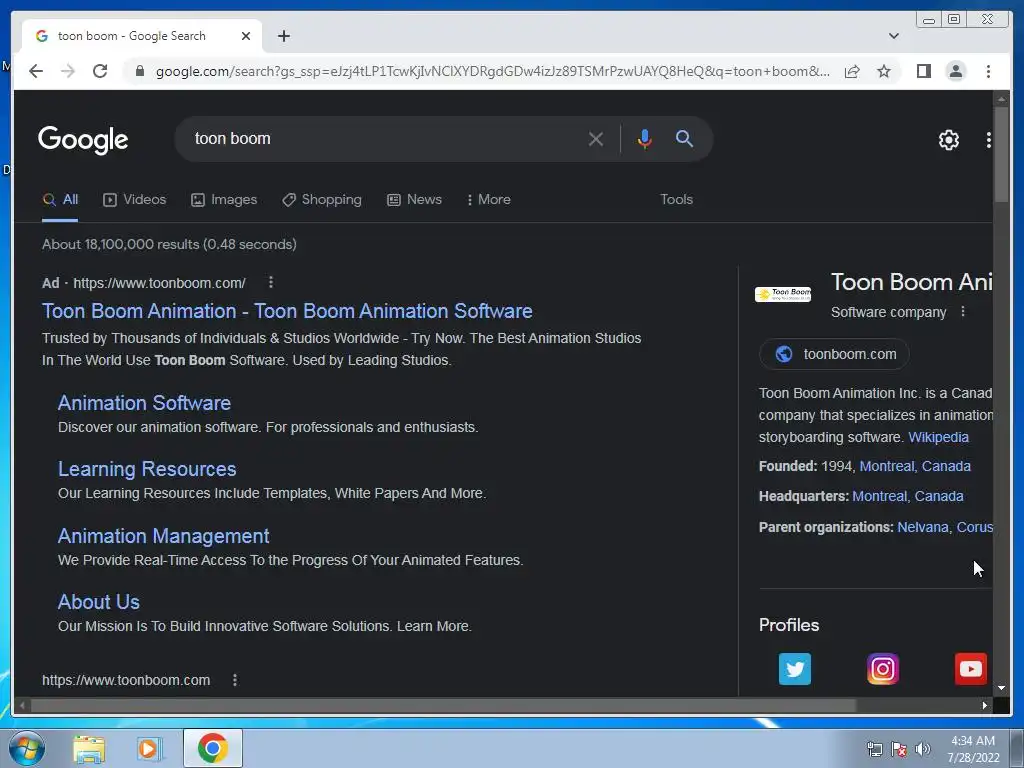Open the YouTube profile icon
This screenshot has width=1024, height=768.
[970, 669]
